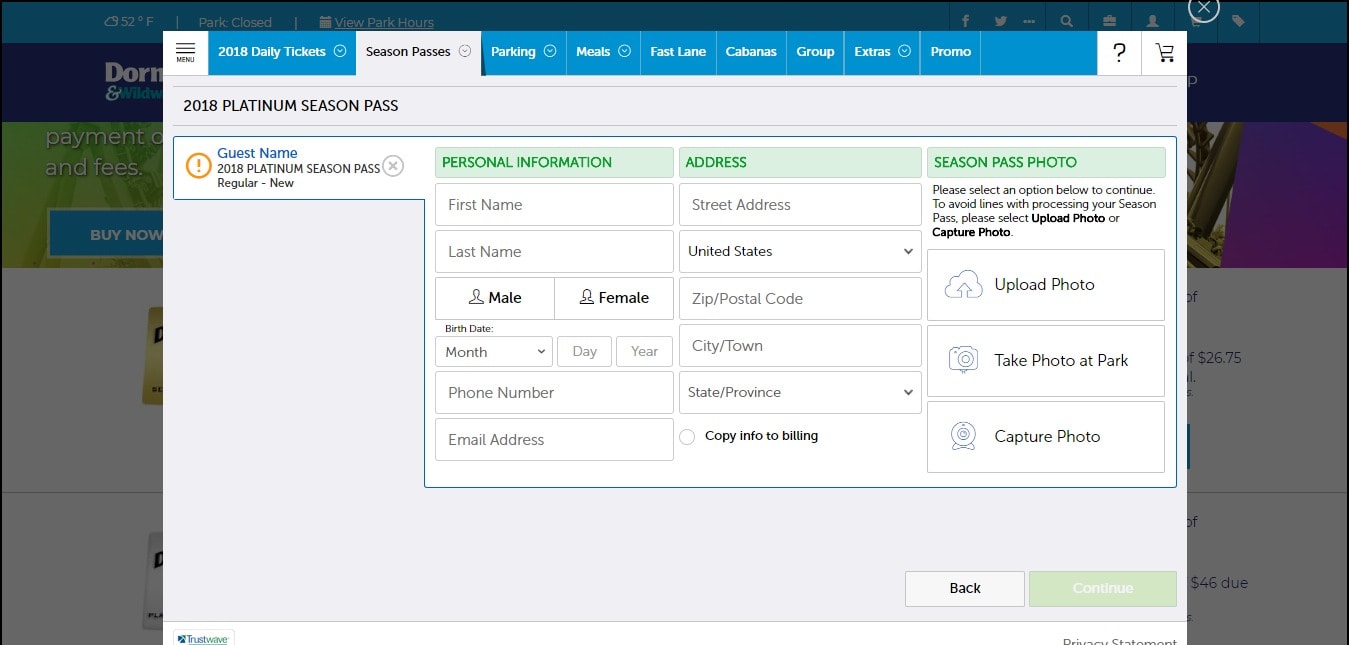The width and height of the screenshot is (1349, 645).
Task: Choose the Capture Photo option
Action: [1046, 436]
